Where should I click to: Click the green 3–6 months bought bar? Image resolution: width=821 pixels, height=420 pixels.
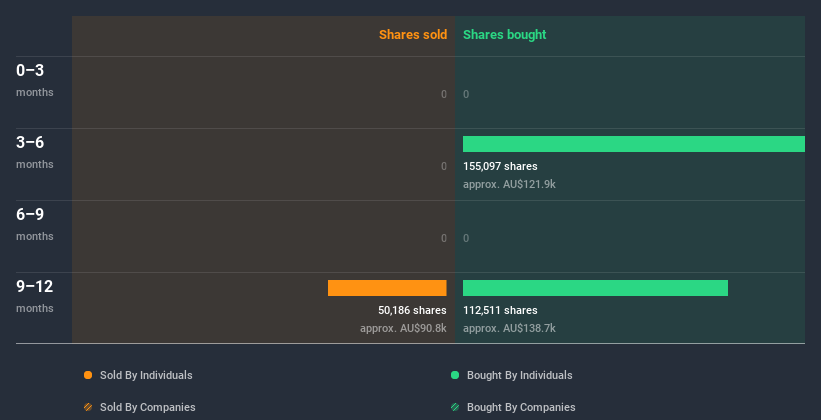[x=634, y=144]
